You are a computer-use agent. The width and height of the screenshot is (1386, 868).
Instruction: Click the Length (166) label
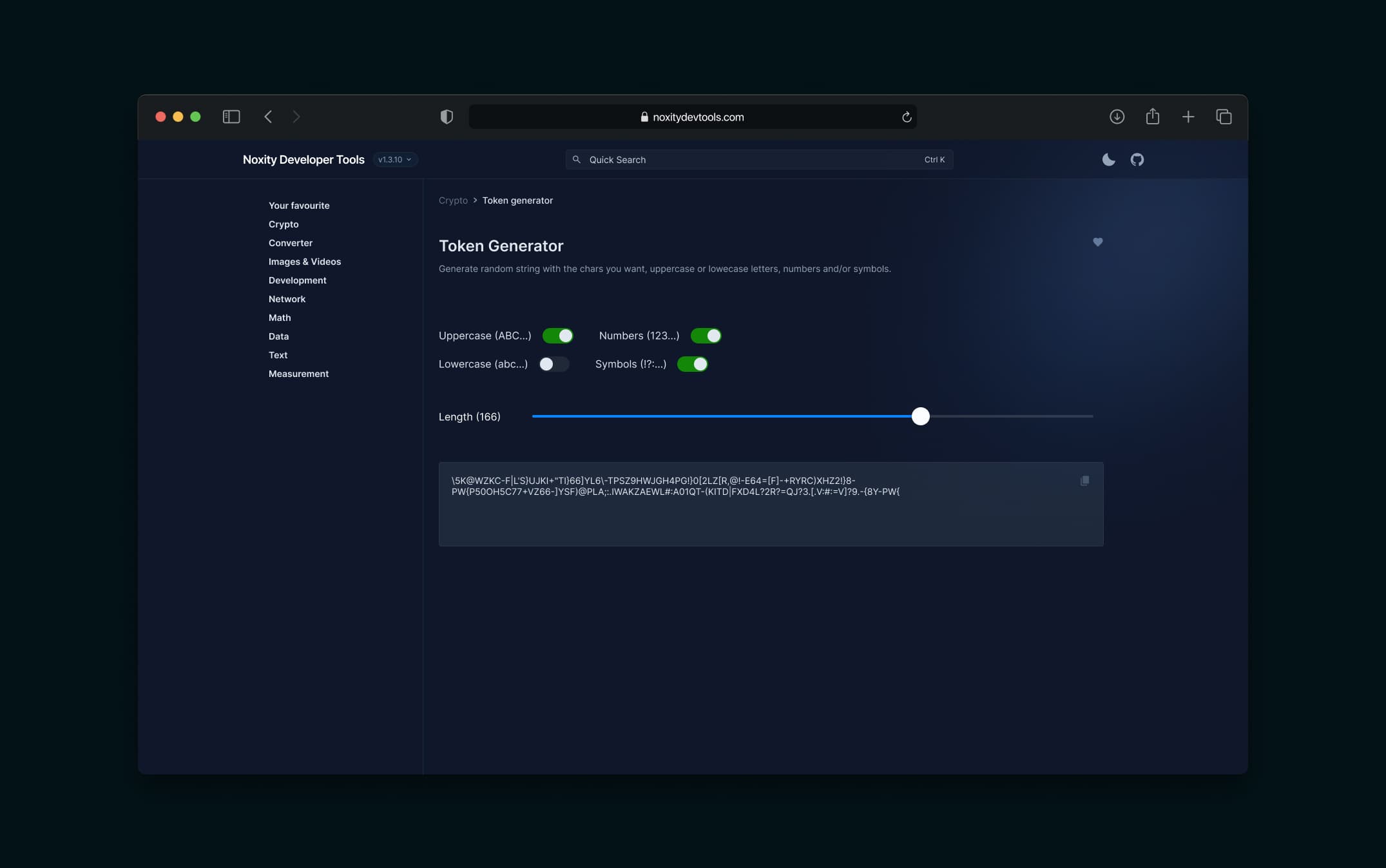(470, 417)
